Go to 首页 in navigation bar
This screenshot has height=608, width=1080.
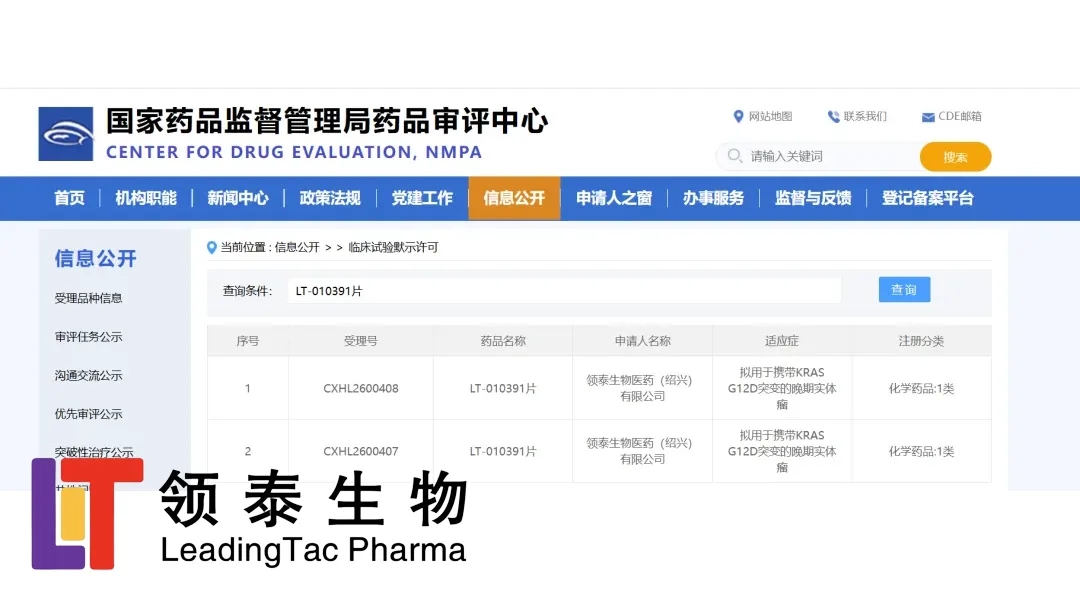coord(70,198)
